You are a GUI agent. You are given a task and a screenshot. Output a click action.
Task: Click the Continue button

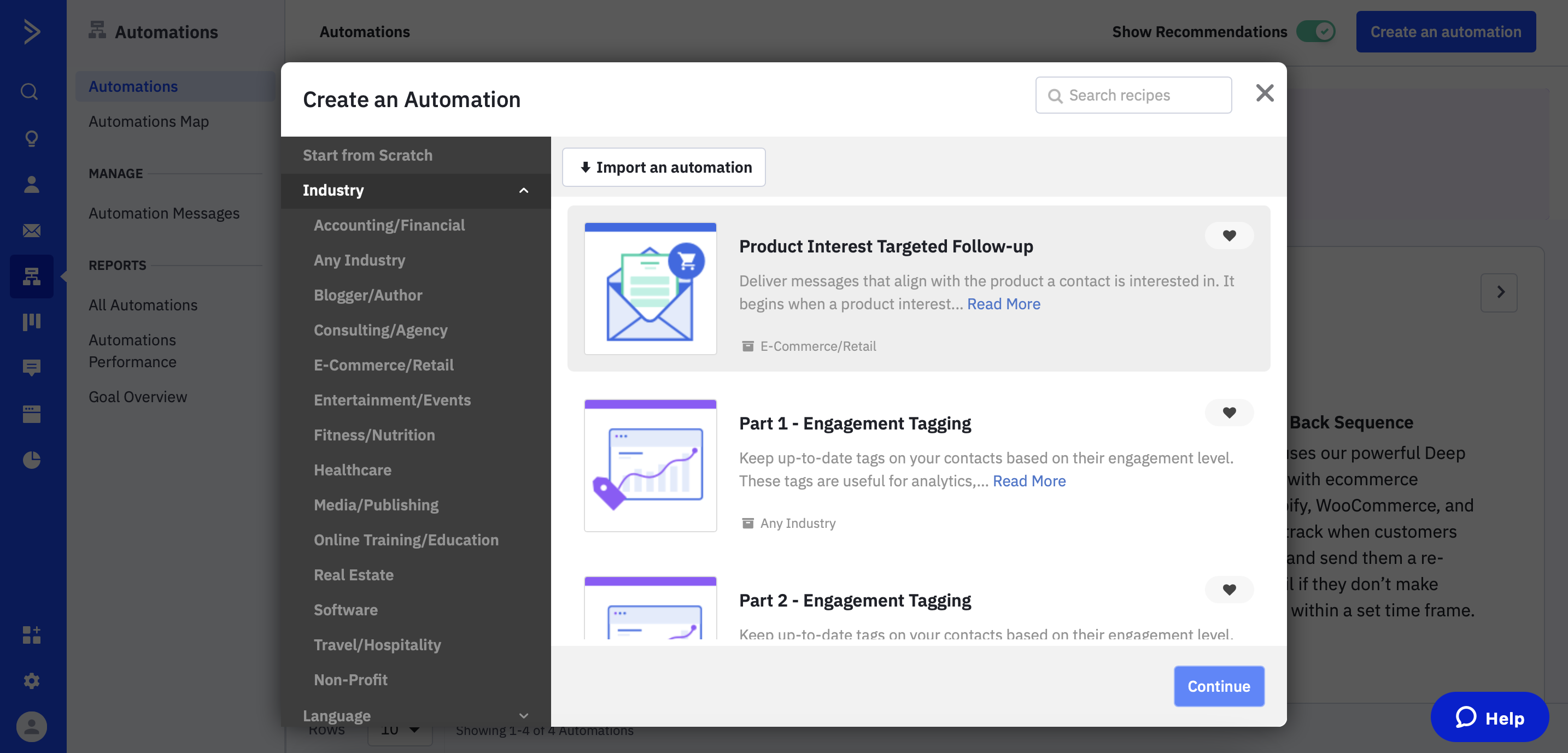(1219, 686)
